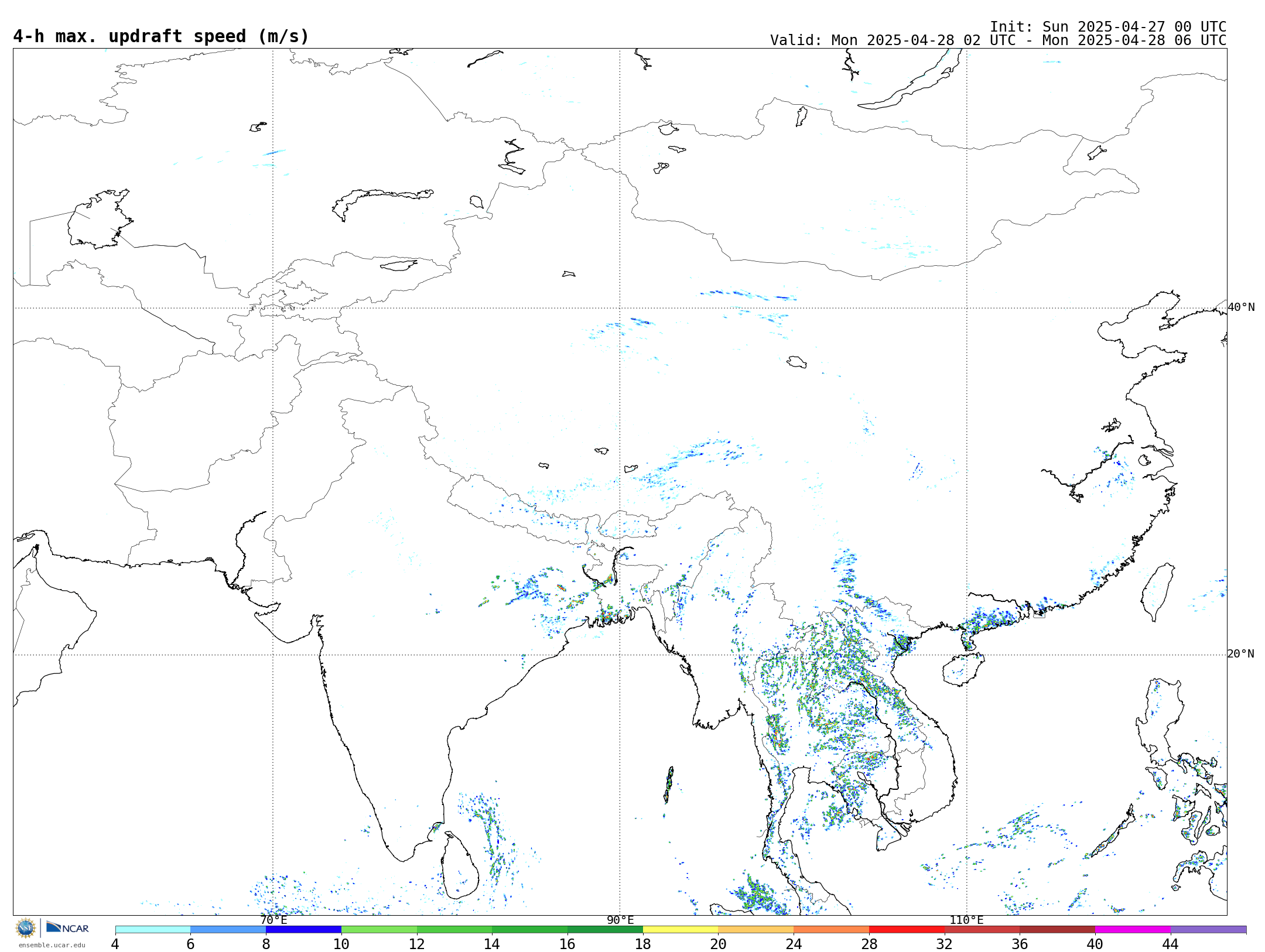Click the colorbar tick label 32
The height and width of the screenshot is (952, 1265).
pyautogui.click(x=945, y=944)
